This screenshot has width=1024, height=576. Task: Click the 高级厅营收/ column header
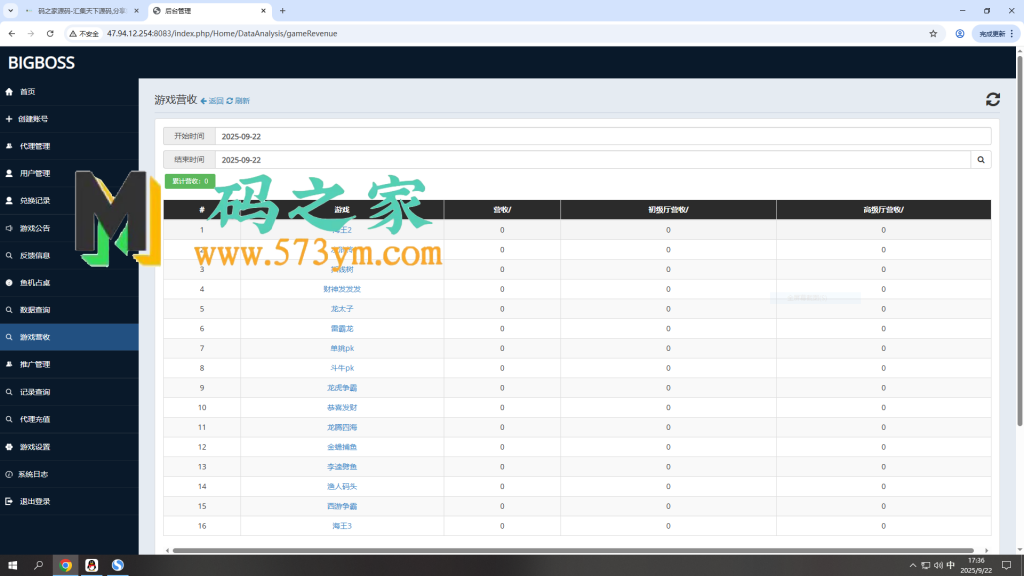click(x=884, y=210)
